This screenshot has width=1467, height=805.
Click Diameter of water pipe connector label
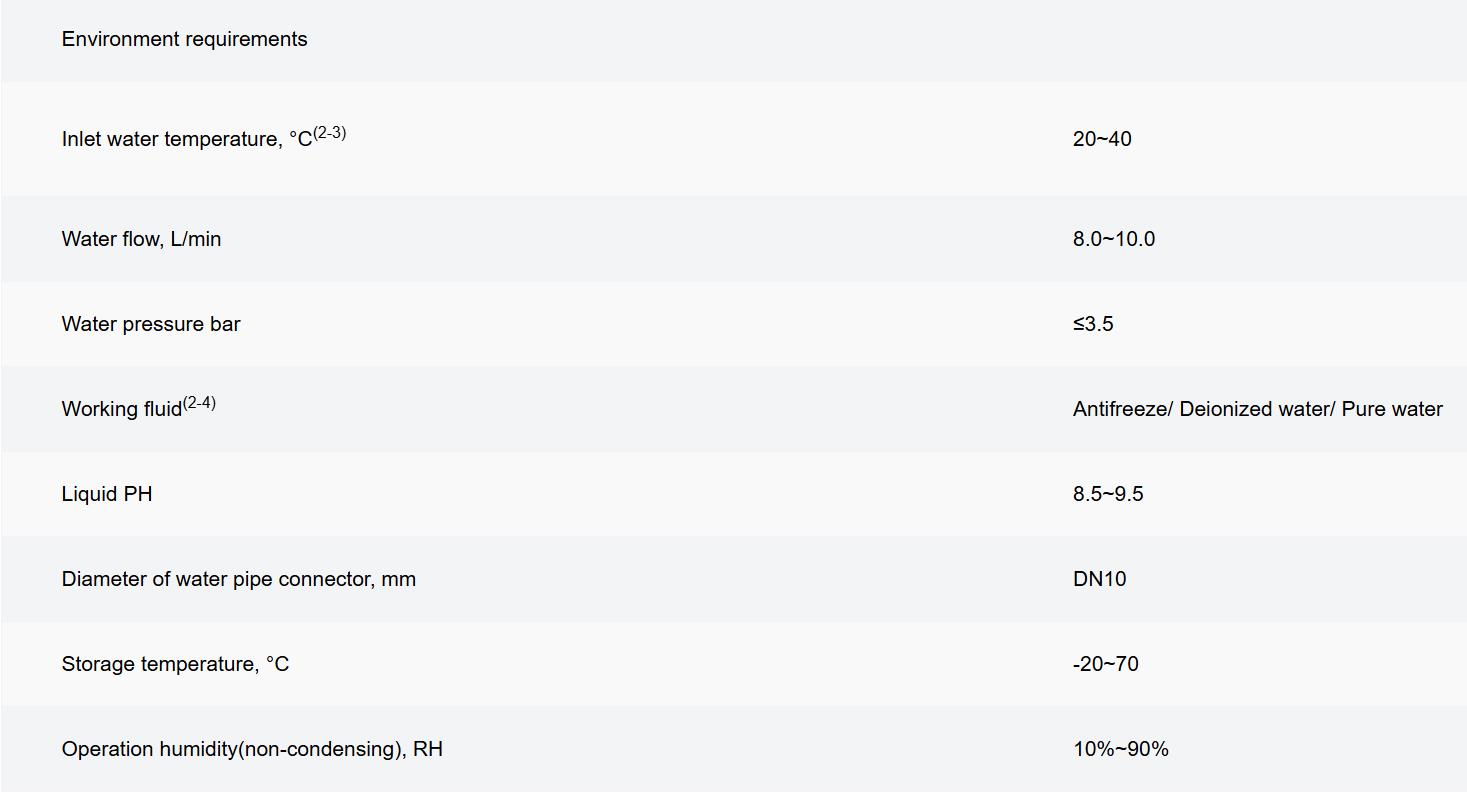click(x=238, y=579)
